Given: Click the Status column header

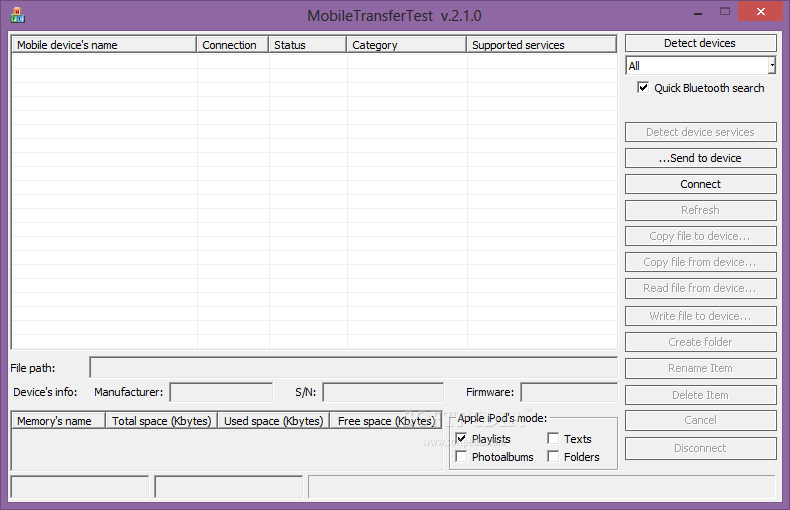Looking at the screenshot, I should tap(307, 45).
